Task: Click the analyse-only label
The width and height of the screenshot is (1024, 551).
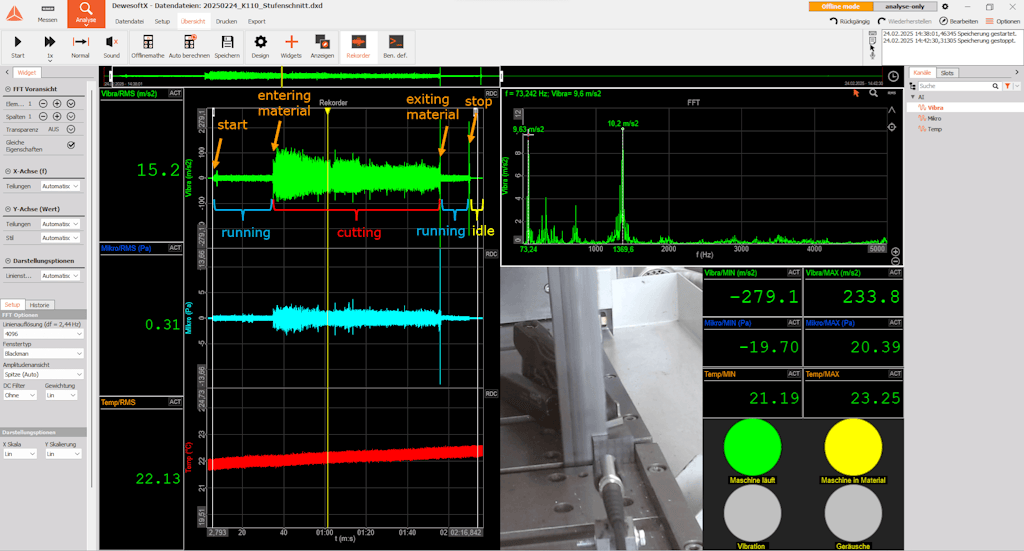Action: (x=904, y=7)
